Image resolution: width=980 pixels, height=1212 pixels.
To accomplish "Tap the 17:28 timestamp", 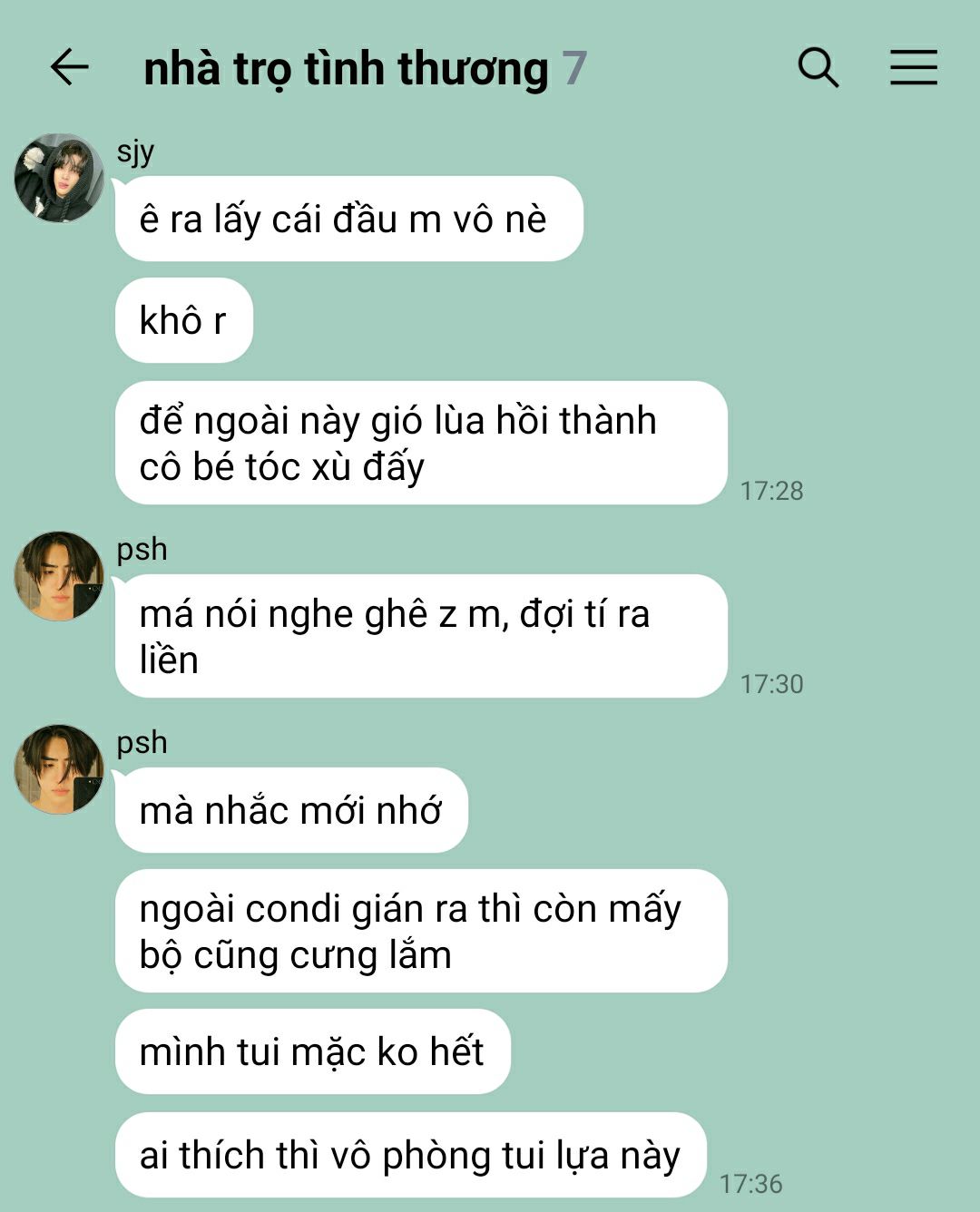I will tap(771, 491).
